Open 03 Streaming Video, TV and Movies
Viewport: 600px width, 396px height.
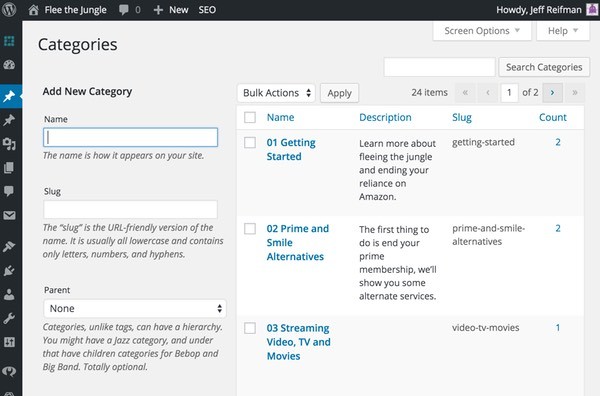coord(298,342)
